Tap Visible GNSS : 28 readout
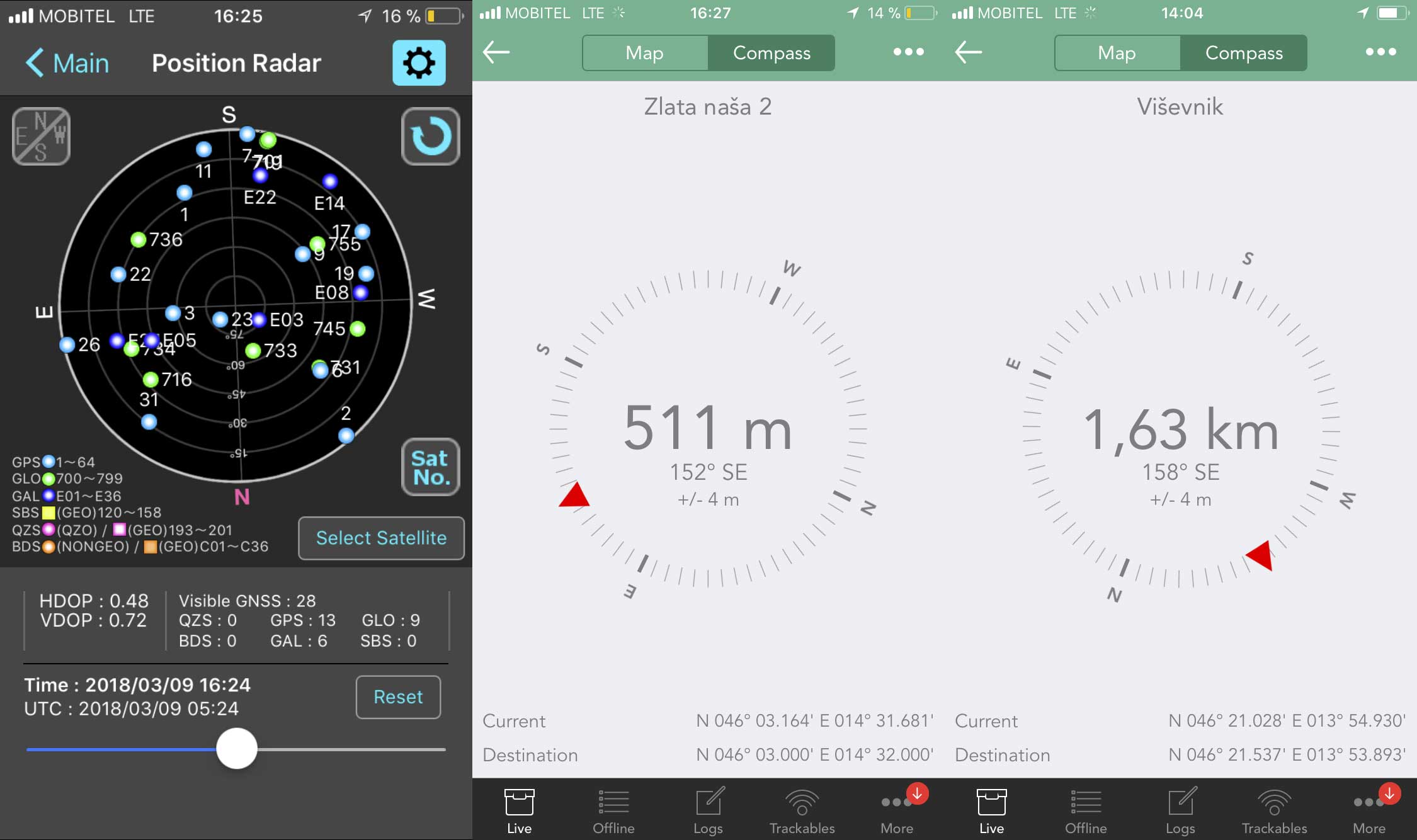 coord(247,601)
